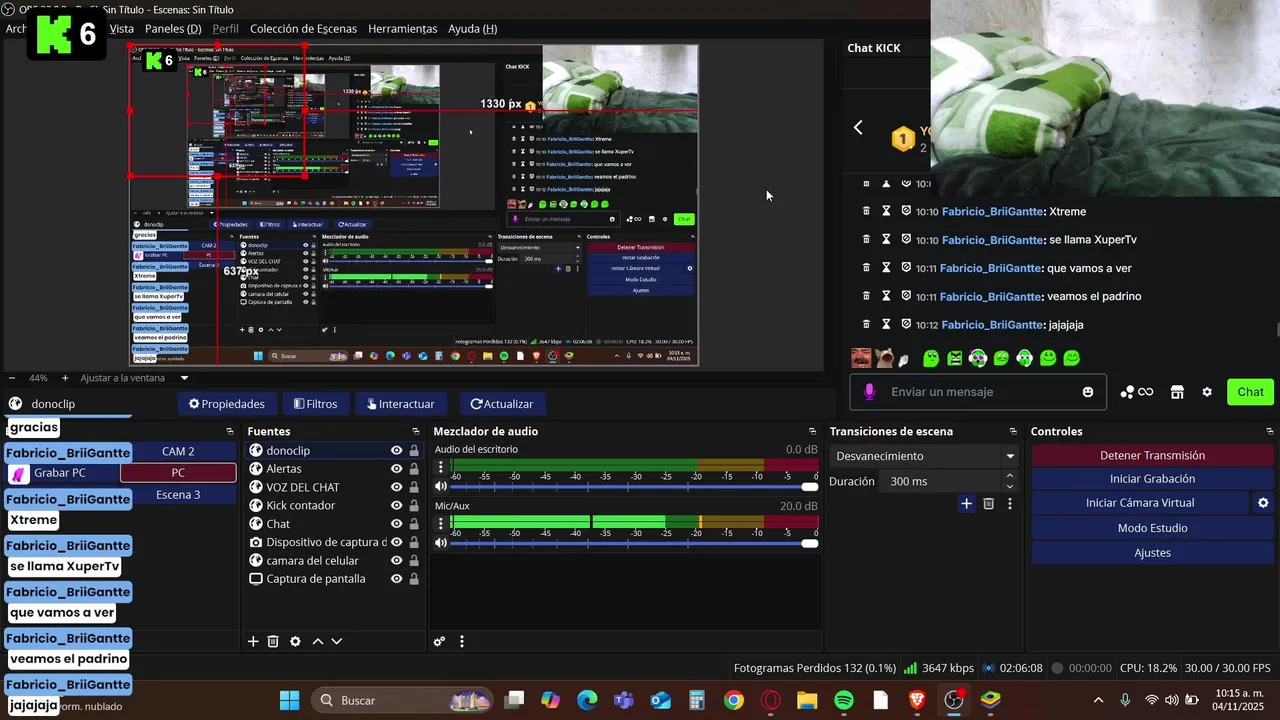Viewport: 1280px width, 720px height.
Task: Click the Kick chat back arrow
Action: click(x=858, y=127)
